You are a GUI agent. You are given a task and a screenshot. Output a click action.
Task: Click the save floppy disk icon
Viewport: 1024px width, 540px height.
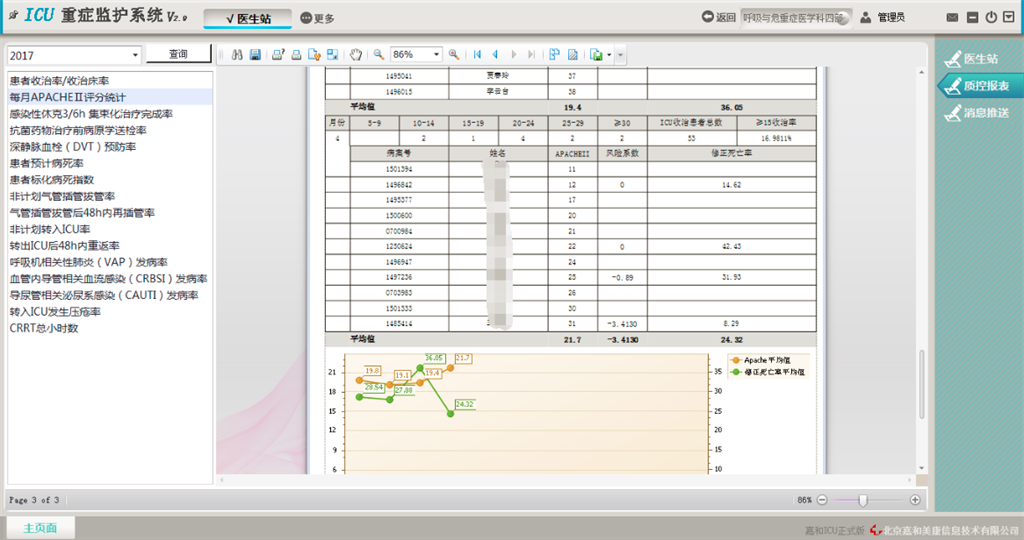click(255, 54)
